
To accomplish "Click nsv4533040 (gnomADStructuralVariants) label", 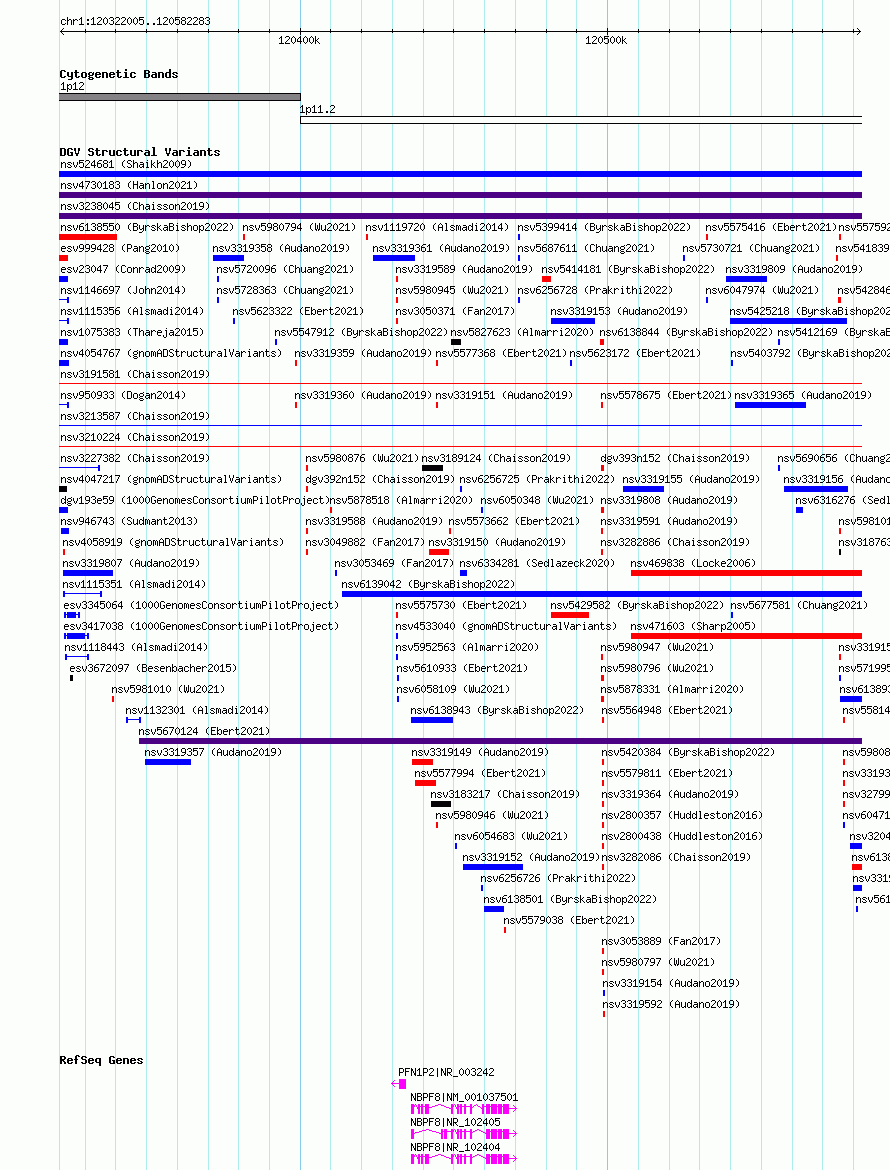I will pos(507,625).
